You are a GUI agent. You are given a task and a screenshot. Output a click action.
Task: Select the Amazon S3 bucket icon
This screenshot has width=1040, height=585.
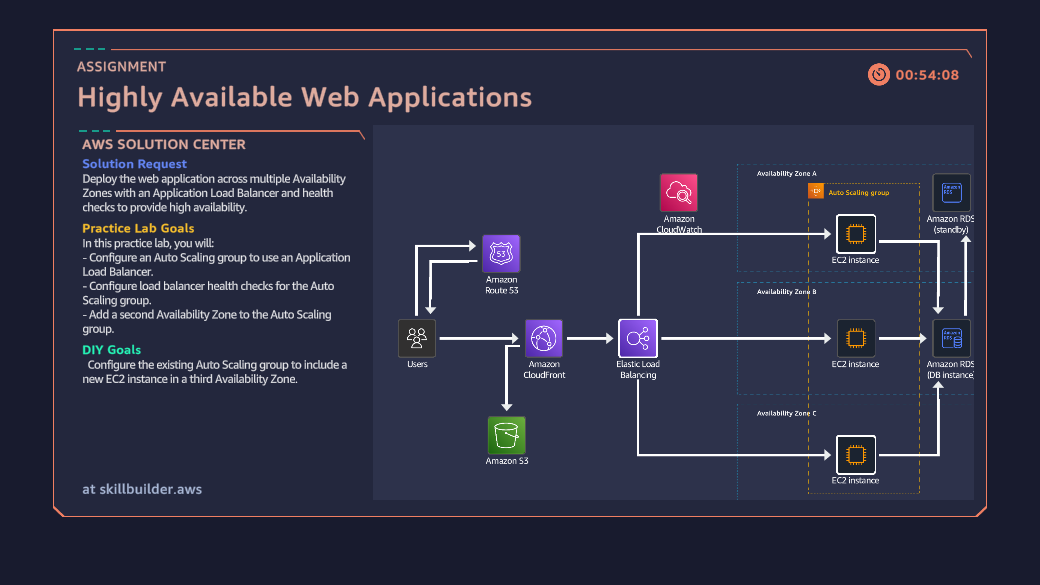(x=507, y=435)
